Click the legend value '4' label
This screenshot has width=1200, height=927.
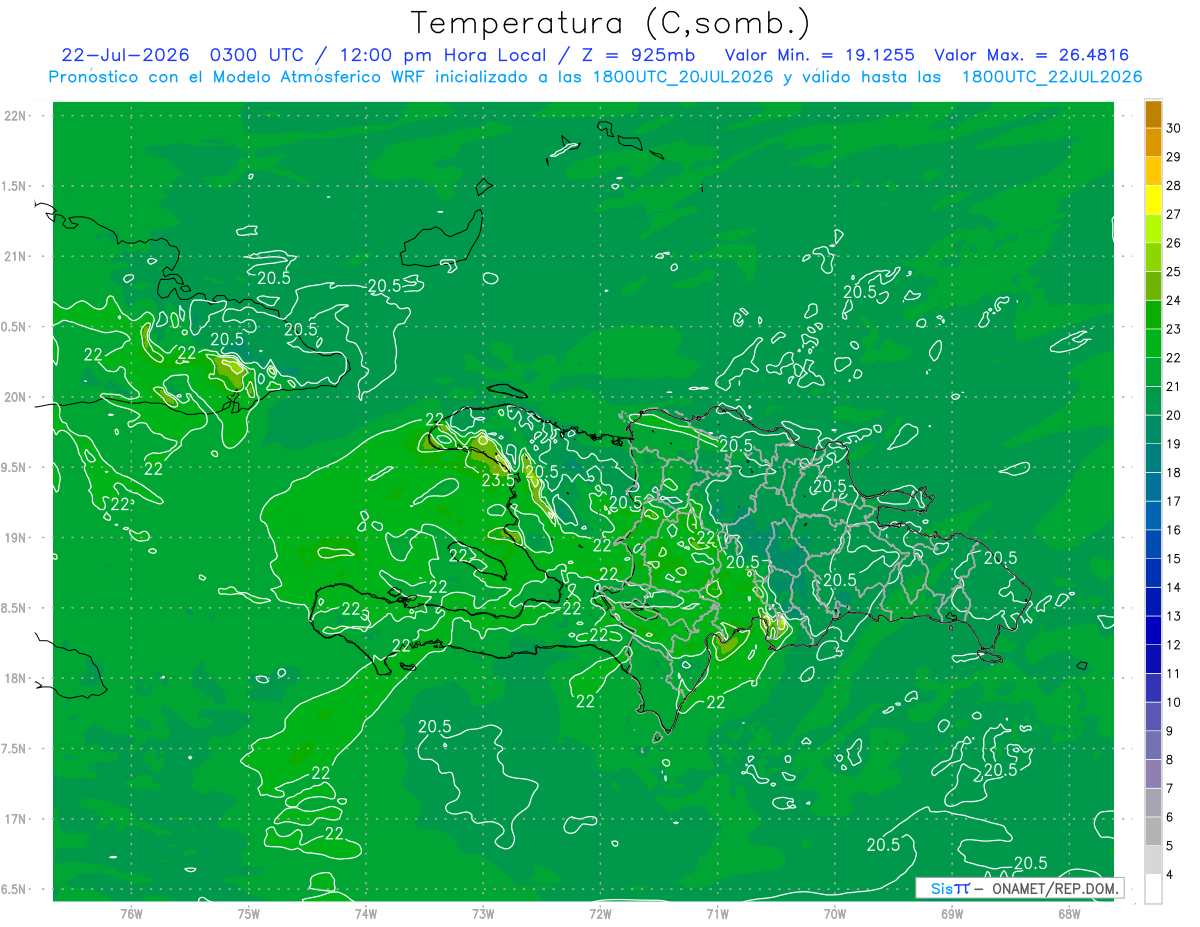point(1171,875)
